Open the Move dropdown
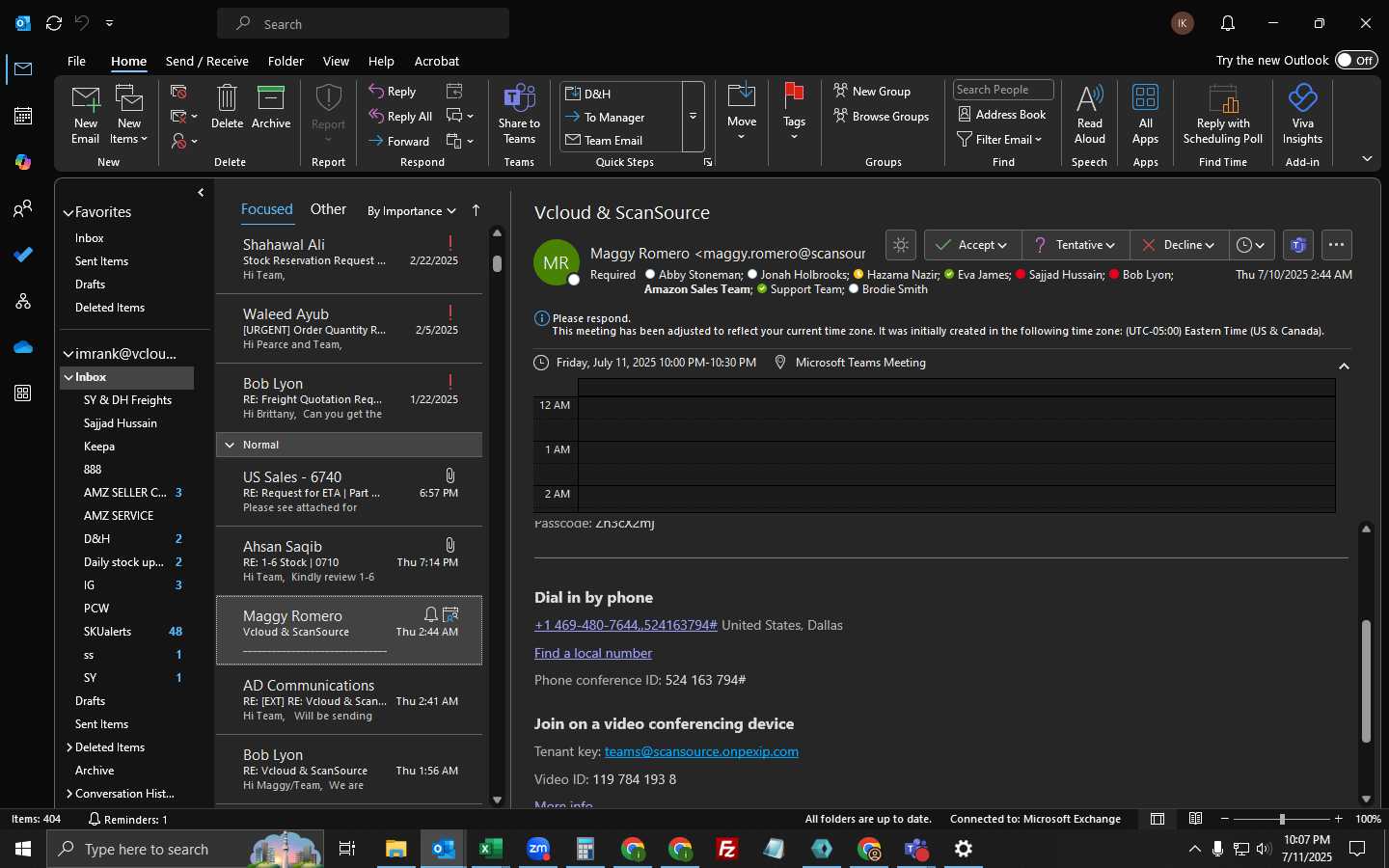The width and height of the screenshot is (1389, 868). (742, 112)
